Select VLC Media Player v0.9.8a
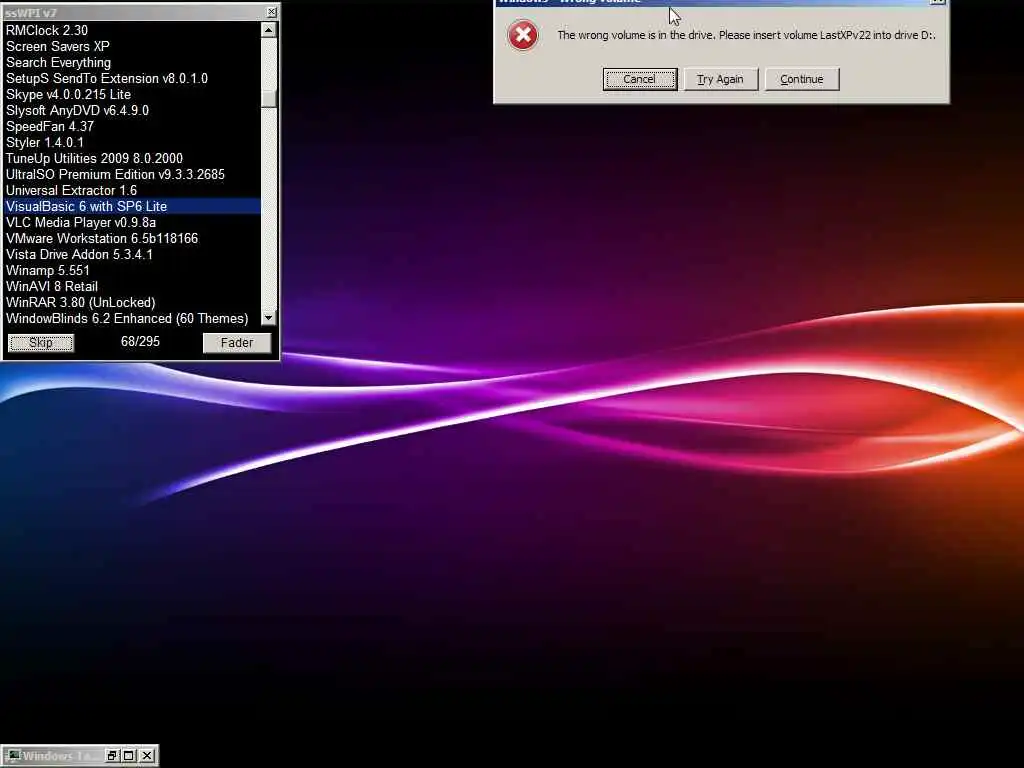Image resolution: width=1024 pixels, height=768 pixels. (133, 223)
